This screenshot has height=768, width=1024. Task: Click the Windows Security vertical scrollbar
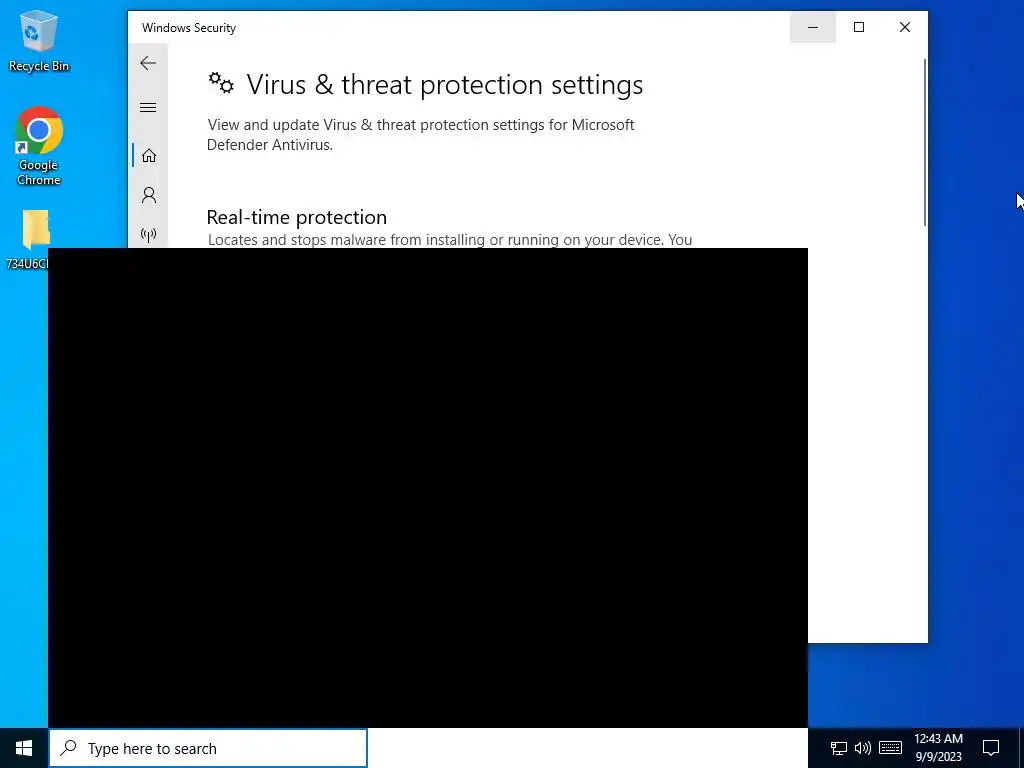pos(925,142)
